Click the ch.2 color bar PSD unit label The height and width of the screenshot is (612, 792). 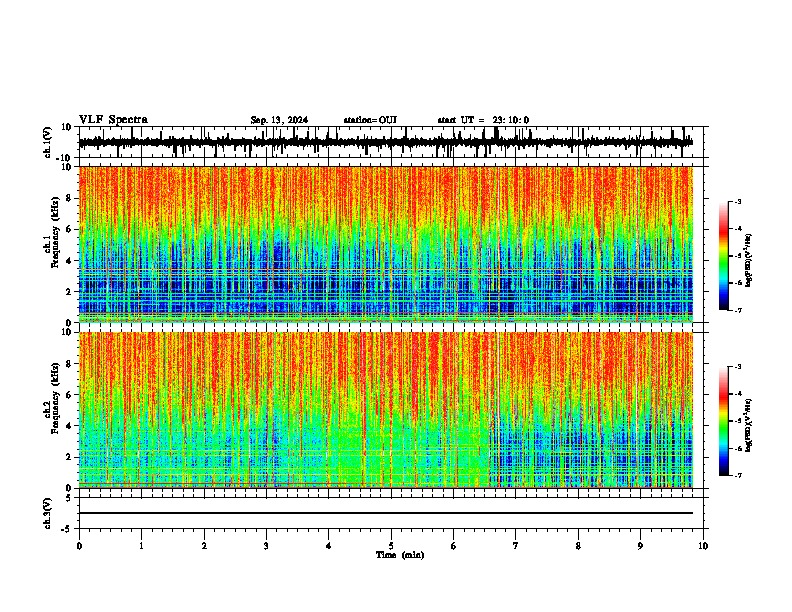749,425
